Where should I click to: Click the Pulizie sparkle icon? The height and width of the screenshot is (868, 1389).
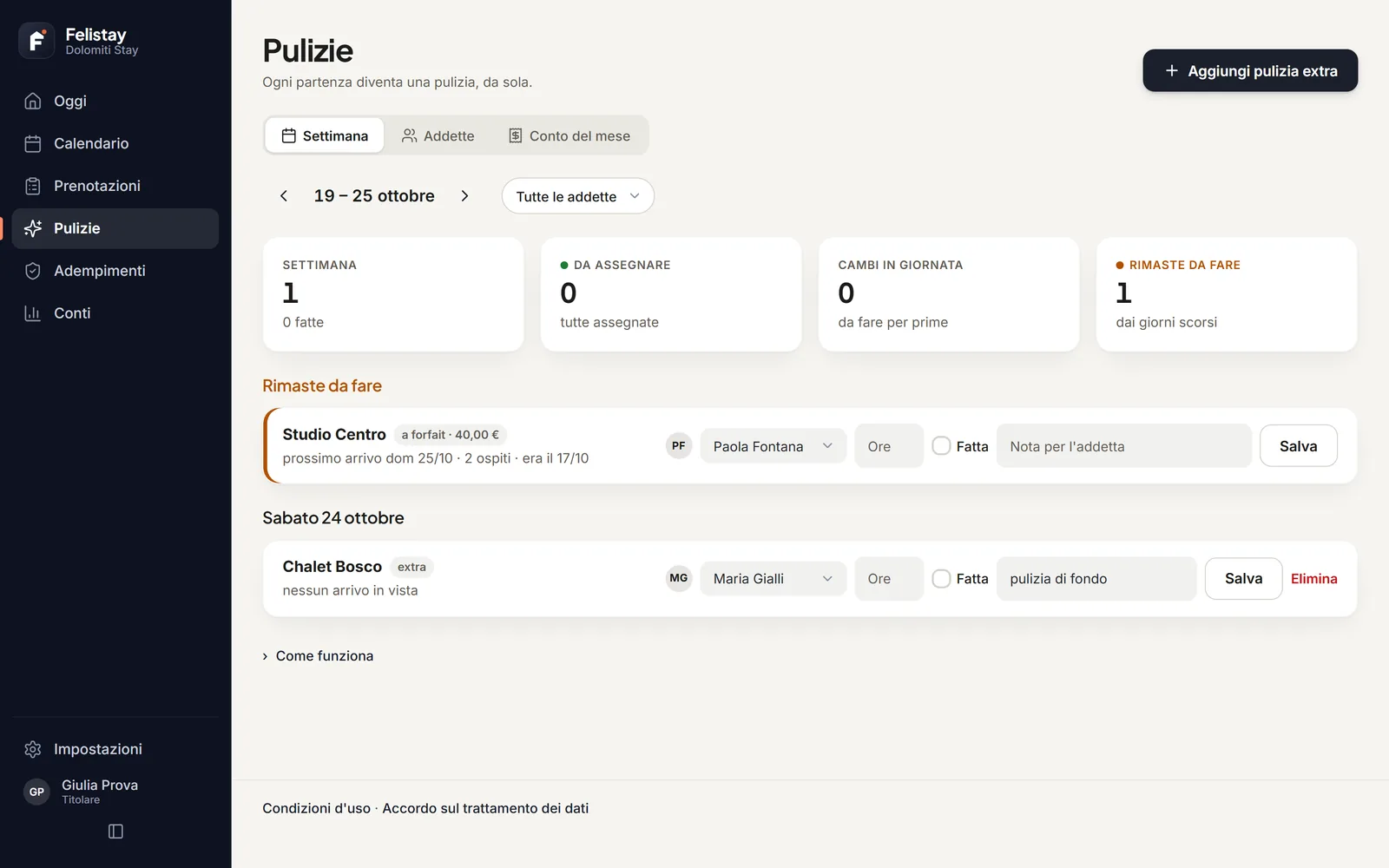pos(33,228)
